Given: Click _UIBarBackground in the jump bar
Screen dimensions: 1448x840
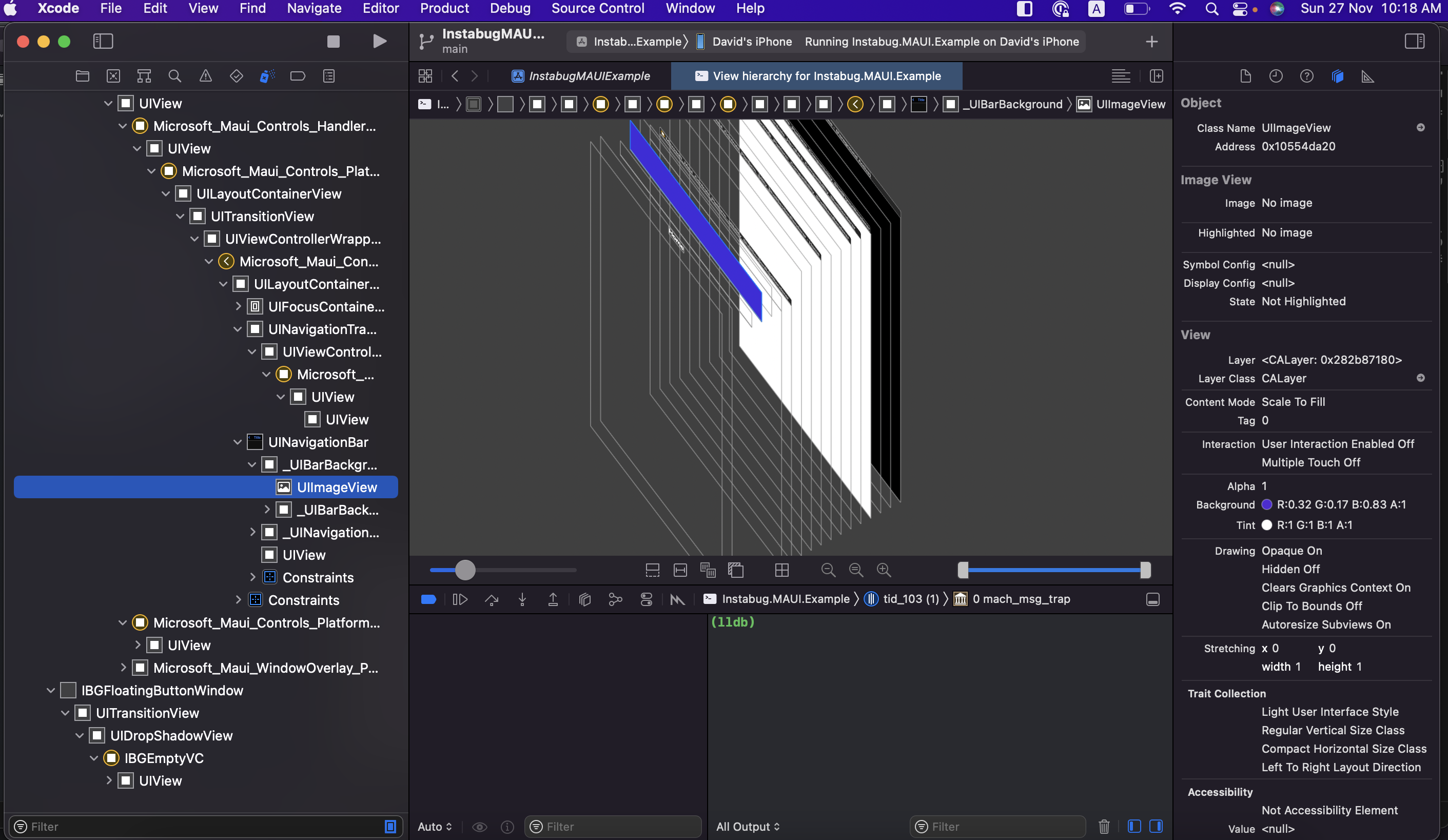Looking at the screenshot, I should pos(1012,104).
